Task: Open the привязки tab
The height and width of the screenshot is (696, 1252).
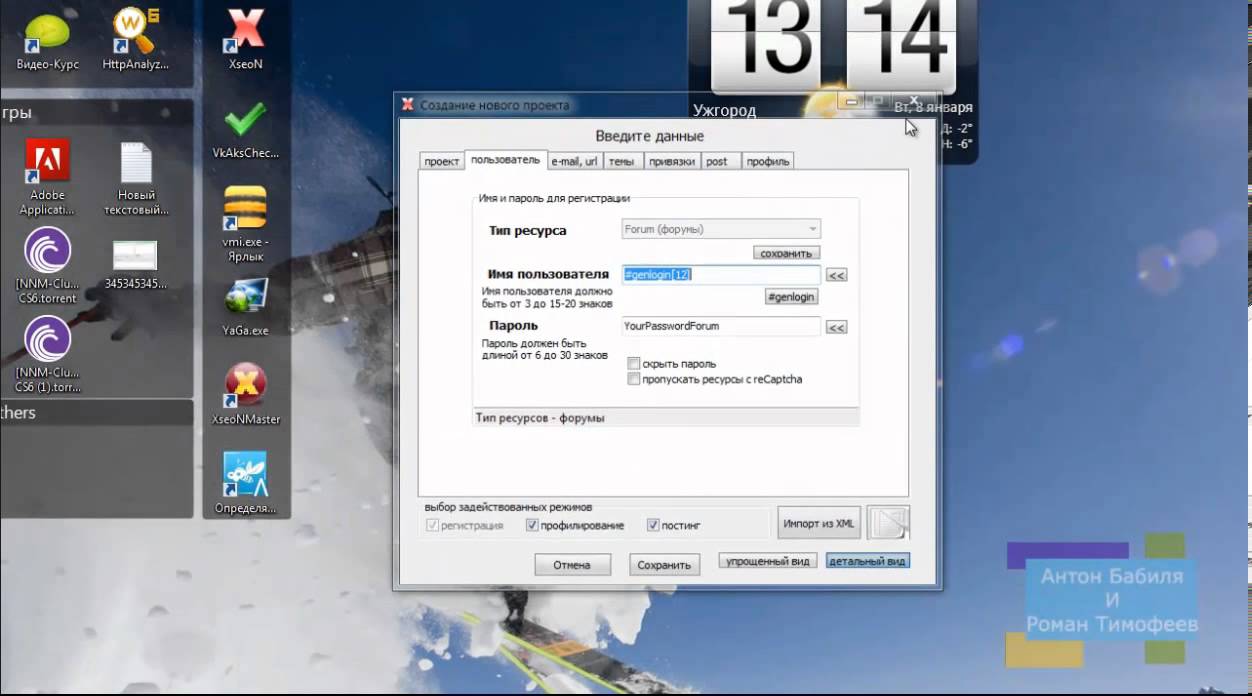Action: (x=671, y=161)
